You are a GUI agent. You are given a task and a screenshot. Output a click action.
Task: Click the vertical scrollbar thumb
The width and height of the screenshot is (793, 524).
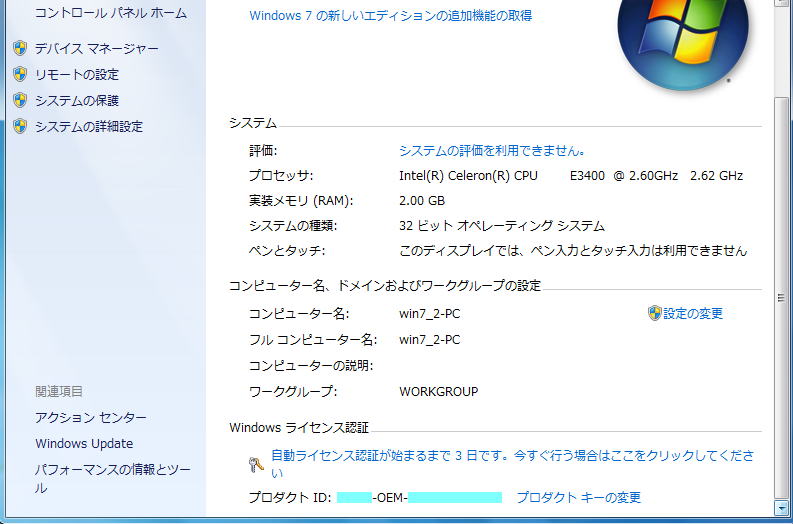(x=781, y=297)
